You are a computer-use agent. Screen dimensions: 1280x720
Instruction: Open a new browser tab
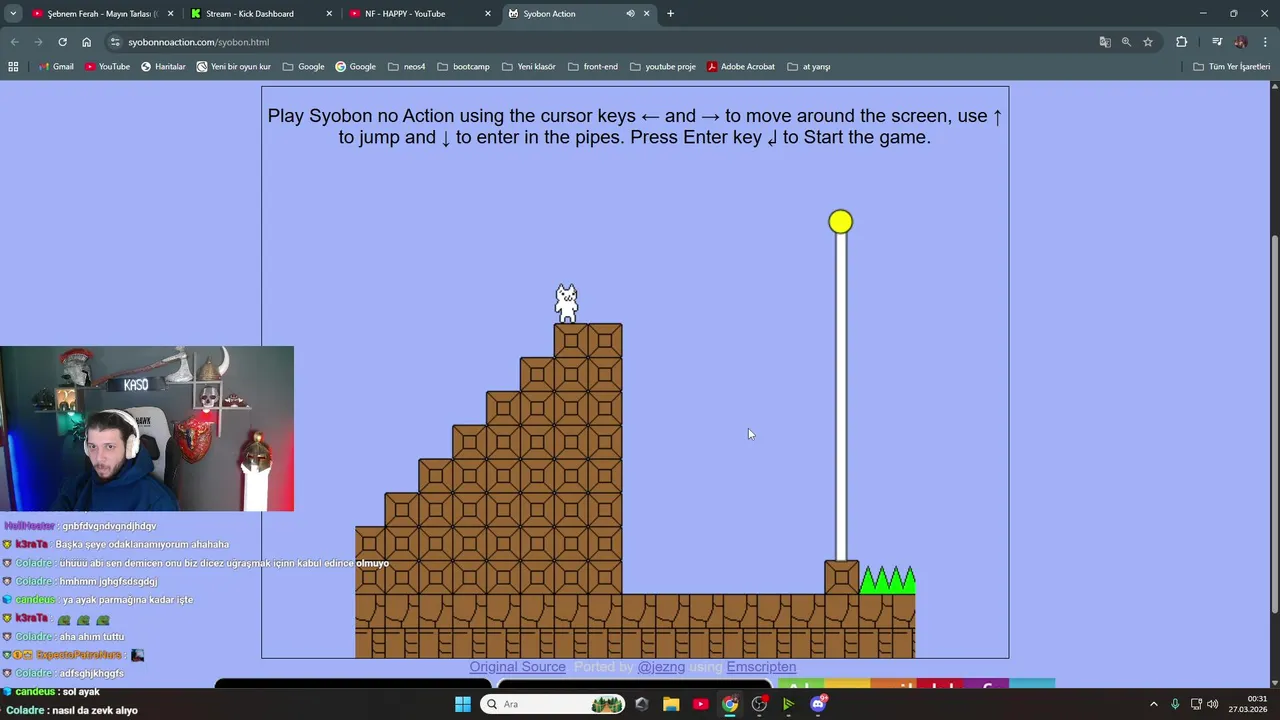[x=670, y=14]
